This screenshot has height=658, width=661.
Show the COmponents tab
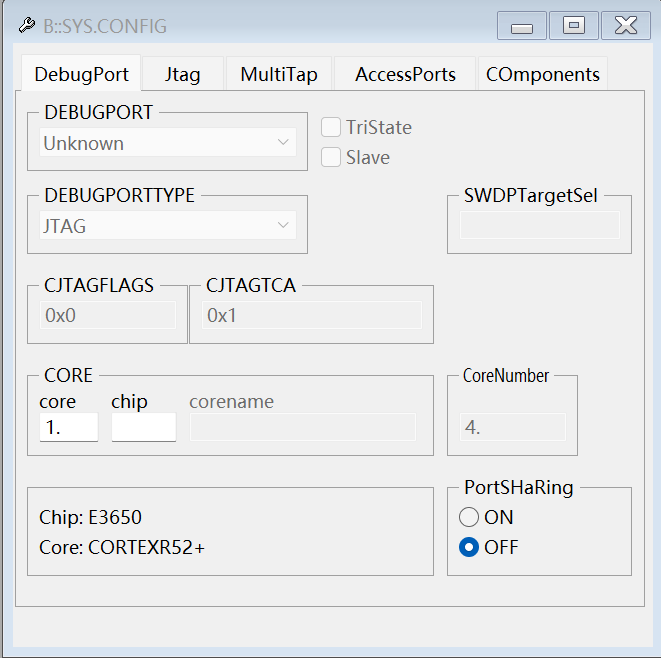point(543,74)
